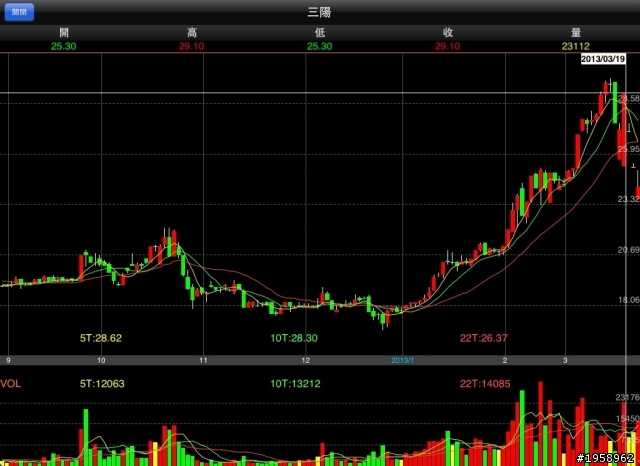The image size is (640, 466).
Task: Click month 2 on the time axis
Action: click(505, 360)
